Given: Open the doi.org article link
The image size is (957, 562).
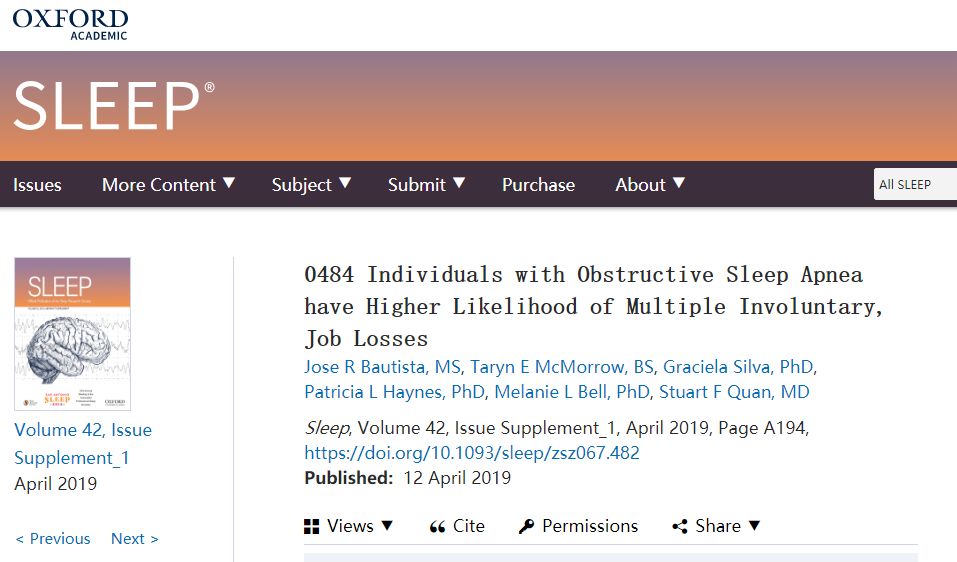Looking at the screenshot, I should 472,453.
